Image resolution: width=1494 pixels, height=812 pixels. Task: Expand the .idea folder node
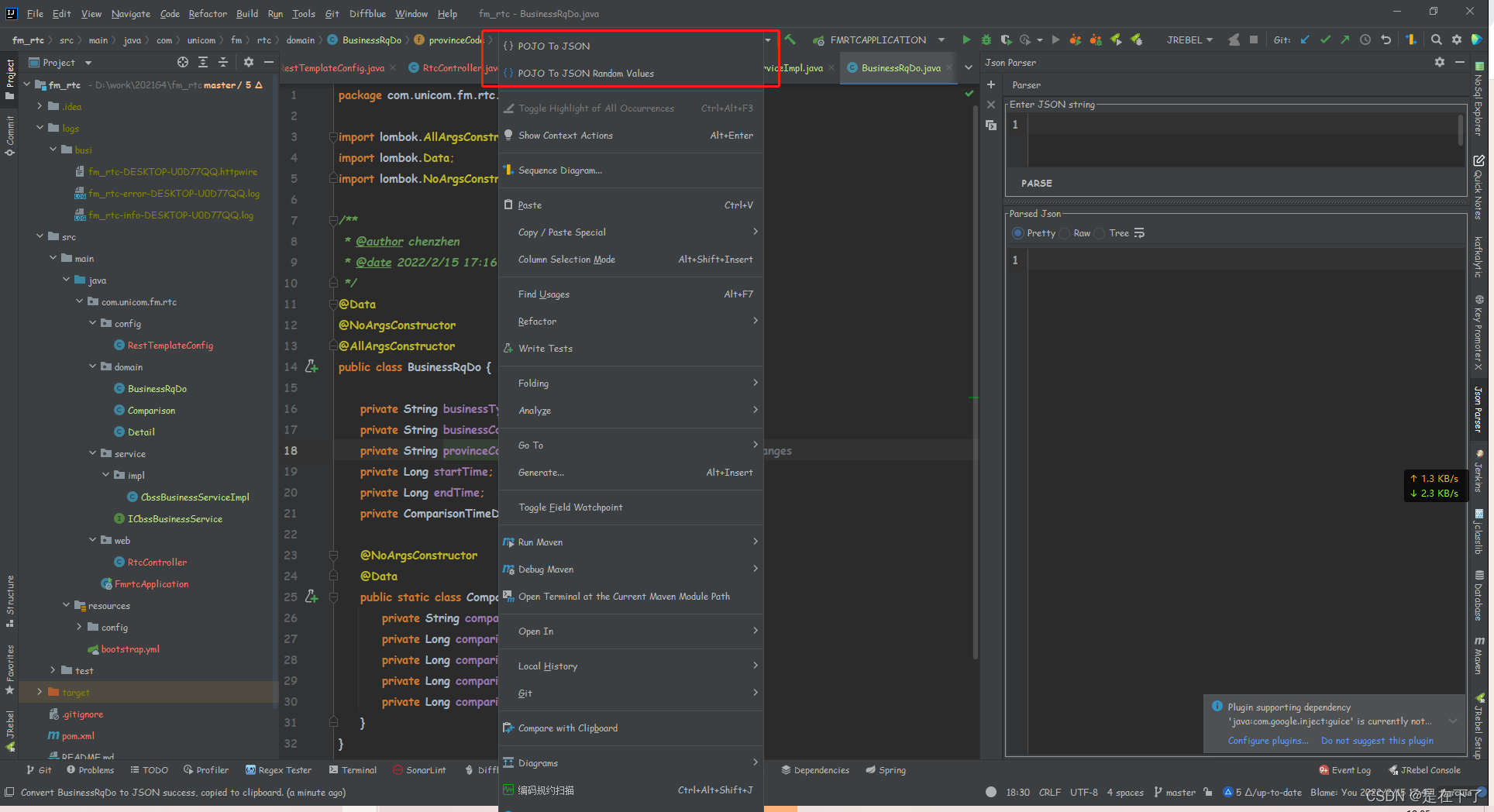40,106
